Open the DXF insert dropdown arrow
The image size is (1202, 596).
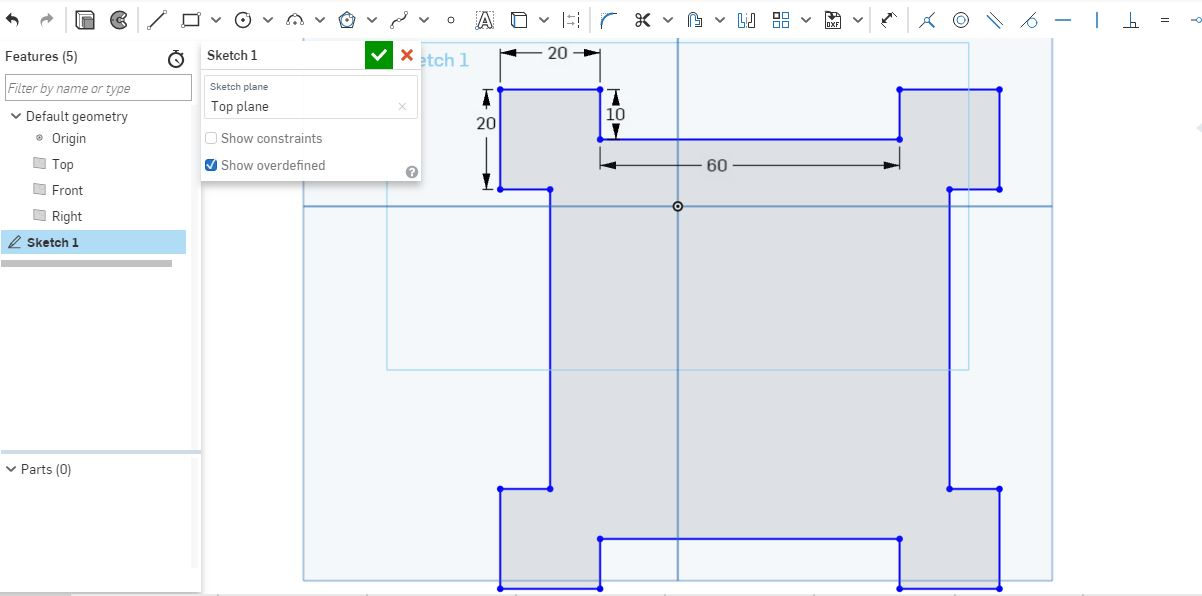(858, 20)
